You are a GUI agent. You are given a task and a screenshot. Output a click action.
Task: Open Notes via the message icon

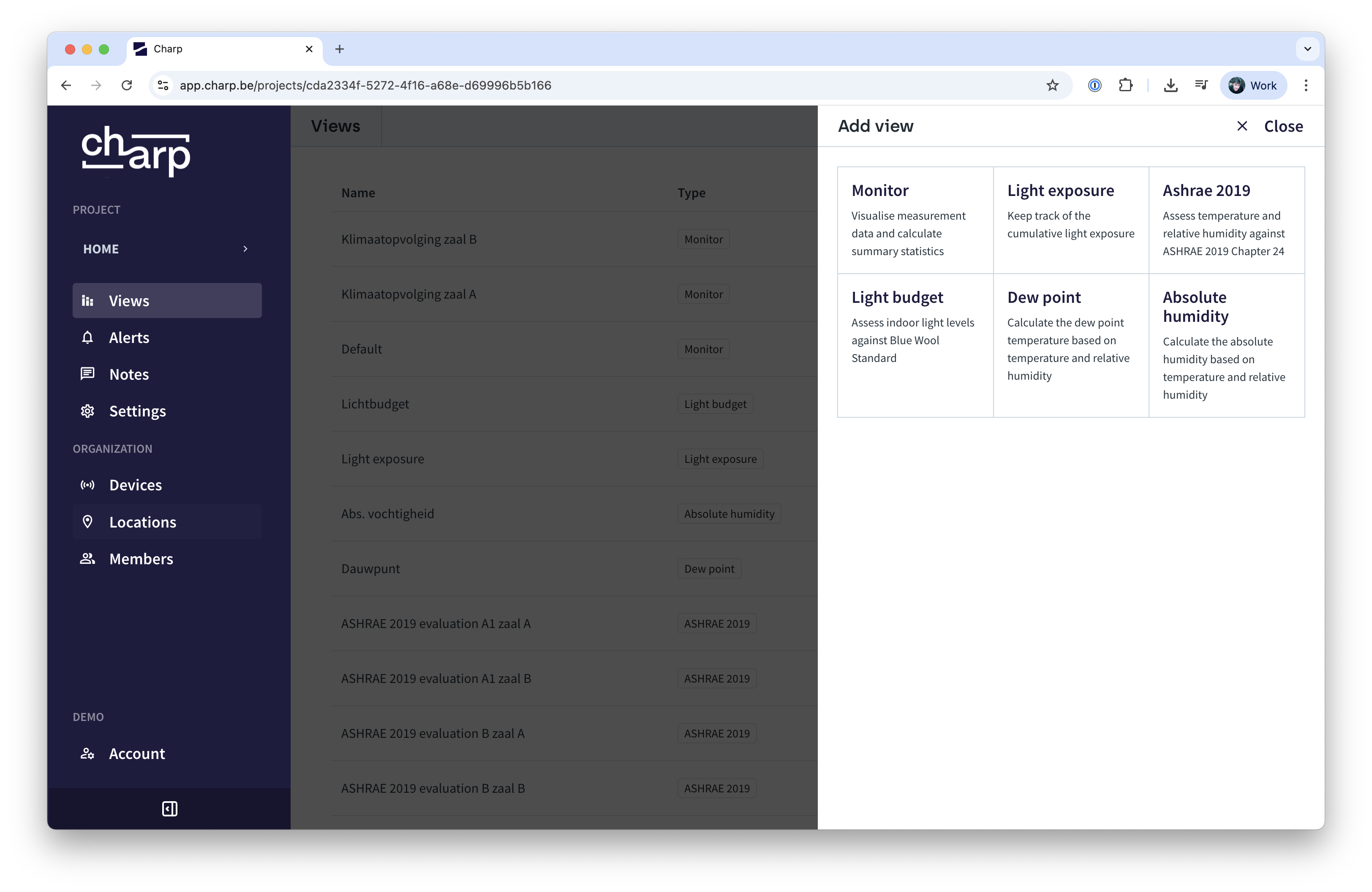87,375
